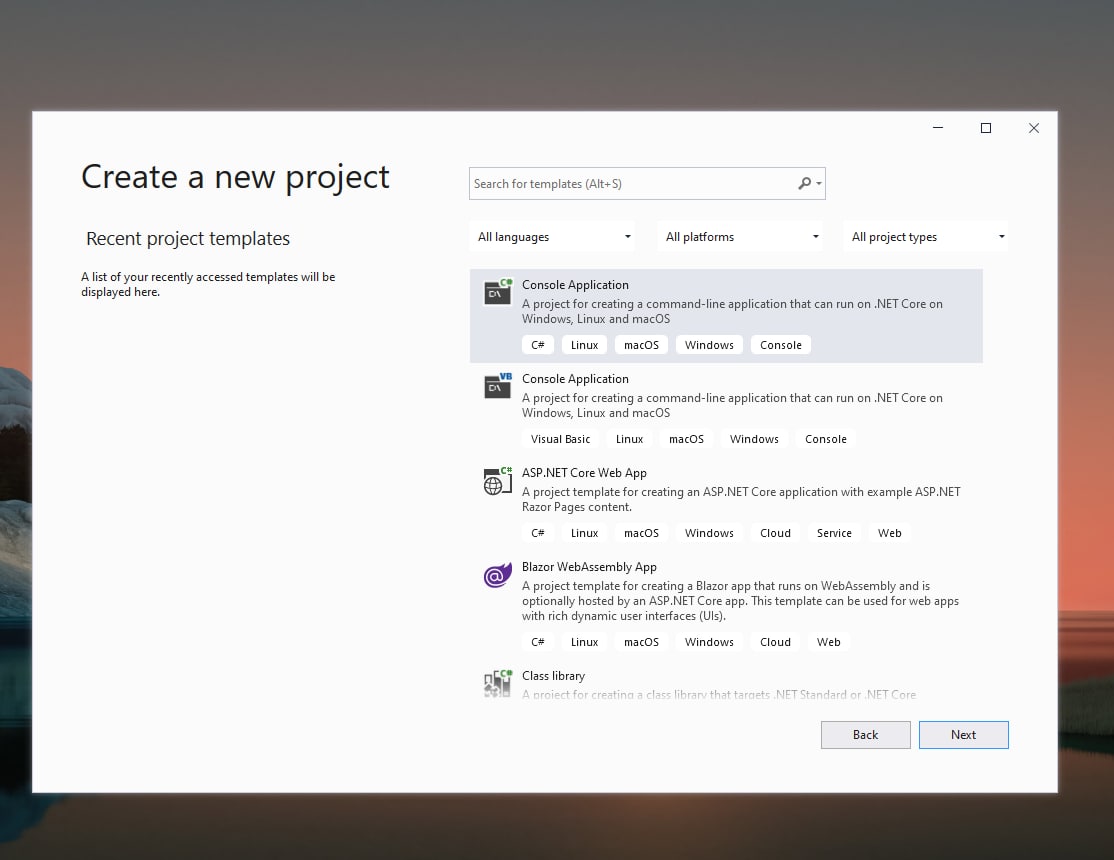Open the All project types dropdown
1114x860 pixels.
tap(926, 237)
